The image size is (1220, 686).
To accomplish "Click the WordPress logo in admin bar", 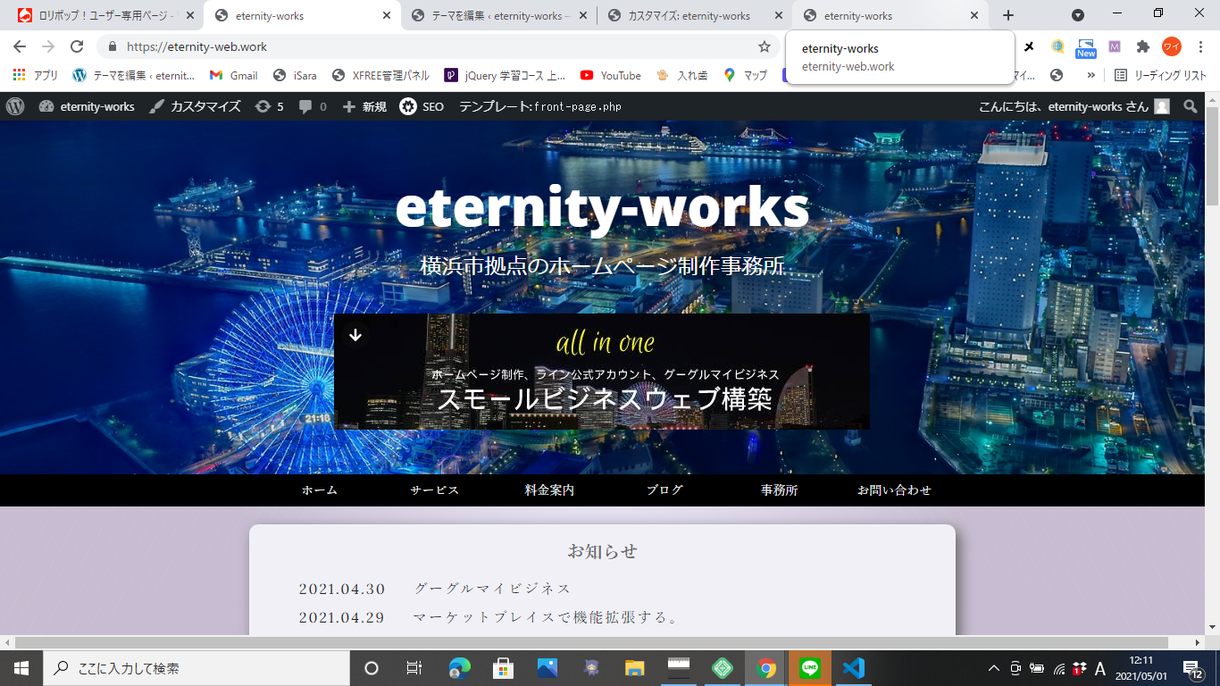I will pyautogui.click(x=15, y=106).
